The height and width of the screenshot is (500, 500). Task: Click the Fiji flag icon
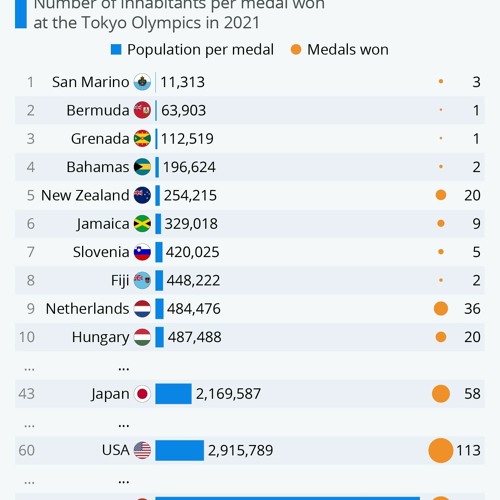tap(142, 280)
